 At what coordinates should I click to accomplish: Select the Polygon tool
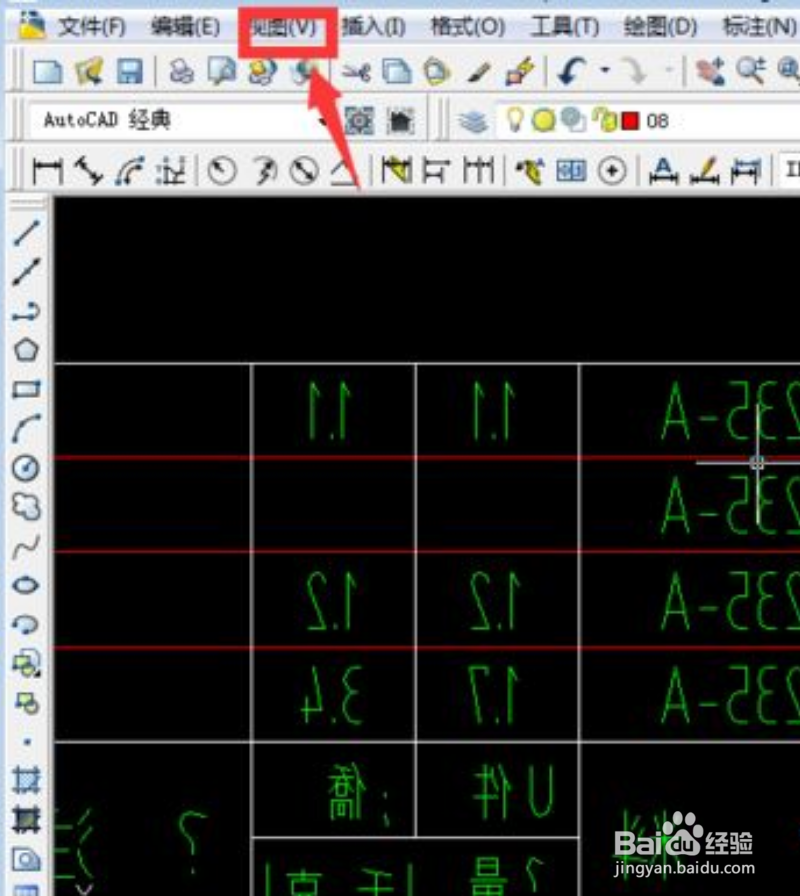26,350
